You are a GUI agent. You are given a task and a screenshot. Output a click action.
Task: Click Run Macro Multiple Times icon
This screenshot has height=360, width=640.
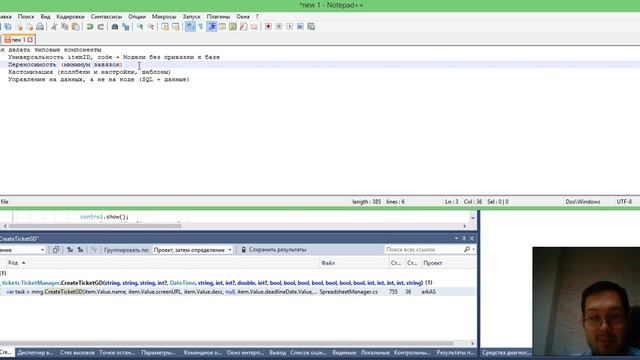(x=300, y=27)
